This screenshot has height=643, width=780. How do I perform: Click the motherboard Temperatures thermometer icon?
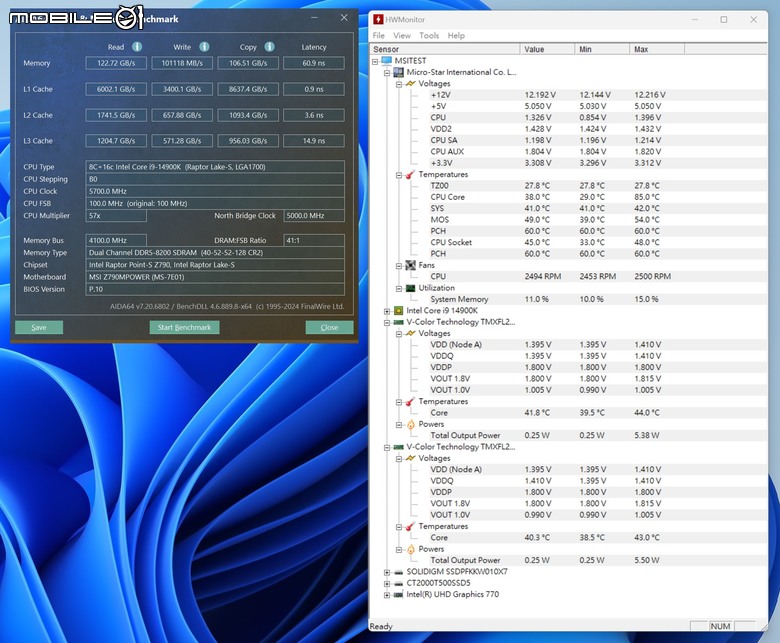(x=410, y=175)
